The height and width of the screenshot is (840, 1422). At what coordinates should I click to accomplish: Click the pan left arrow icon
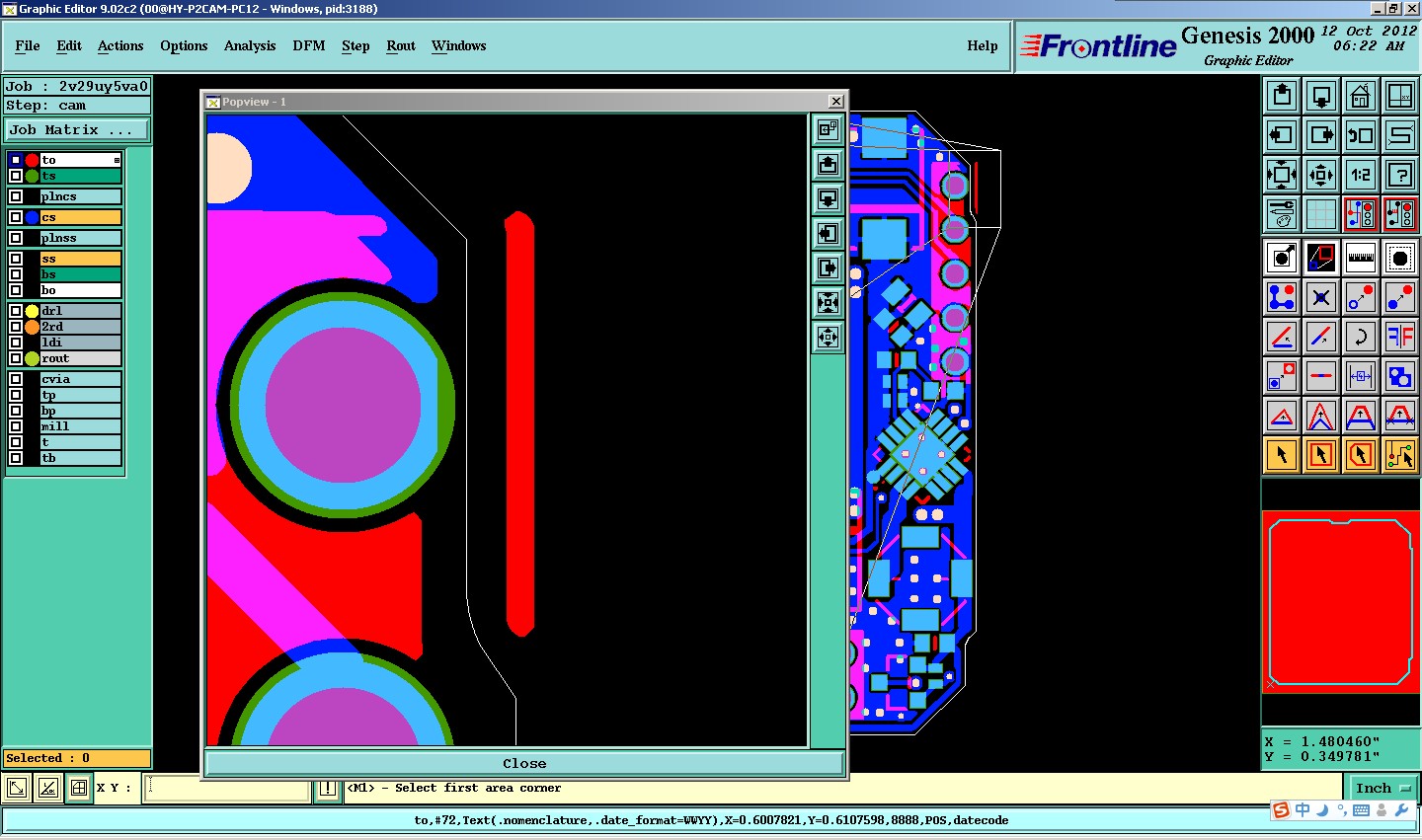point(1282,135)
